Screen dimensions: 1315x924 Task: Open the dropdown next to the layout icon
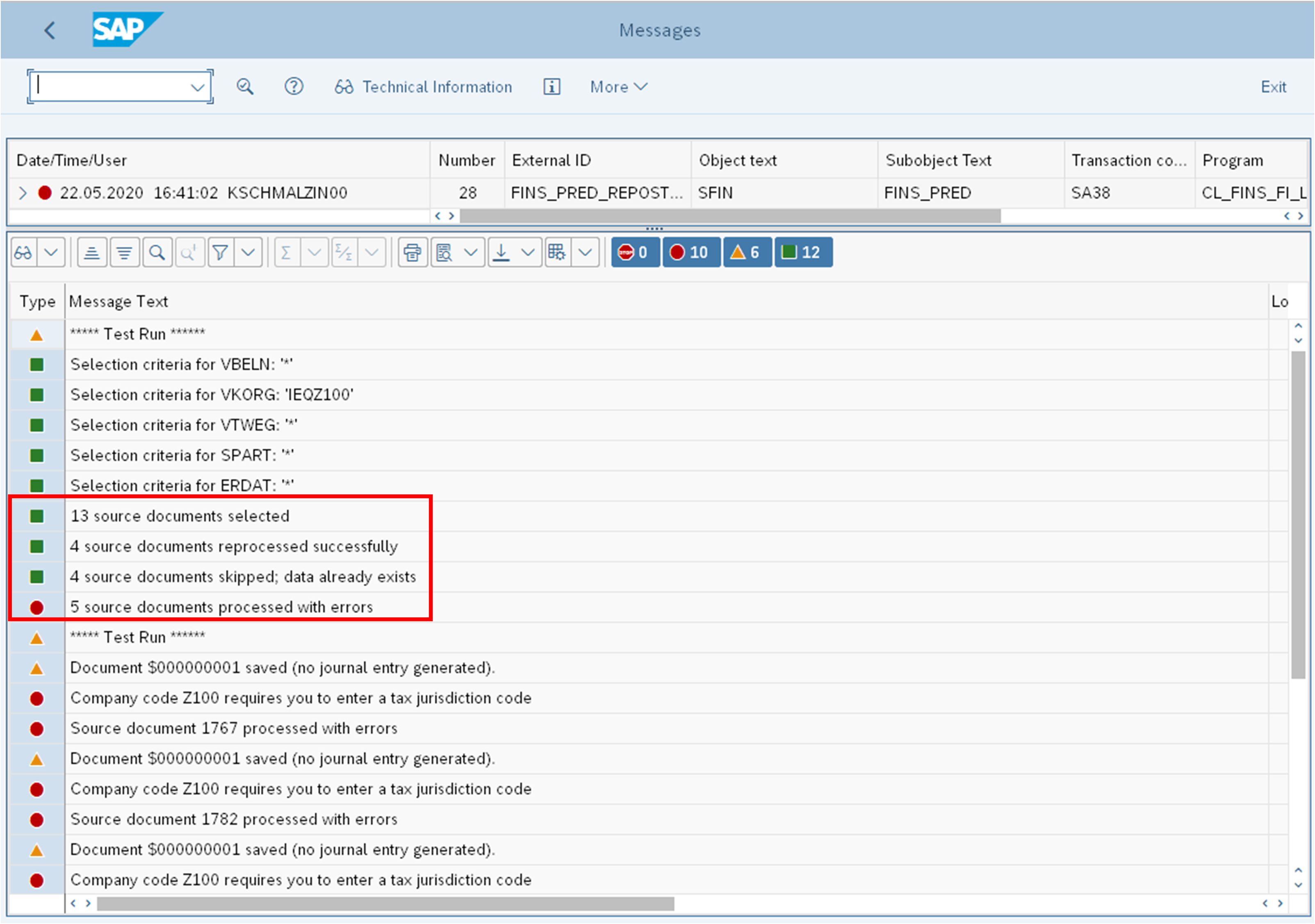coord(586,252)
